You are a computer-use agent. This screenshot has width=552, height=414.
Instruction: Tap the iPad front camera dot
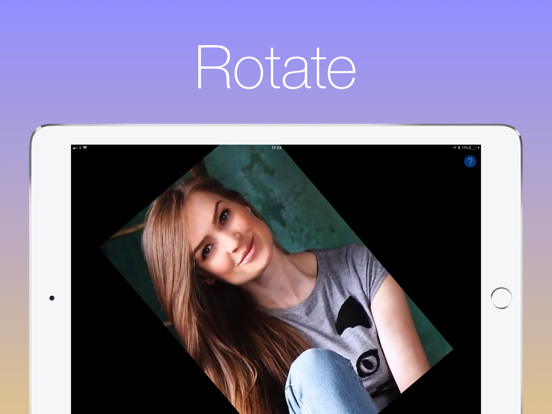pyautogui.click(x=52, y=298)
